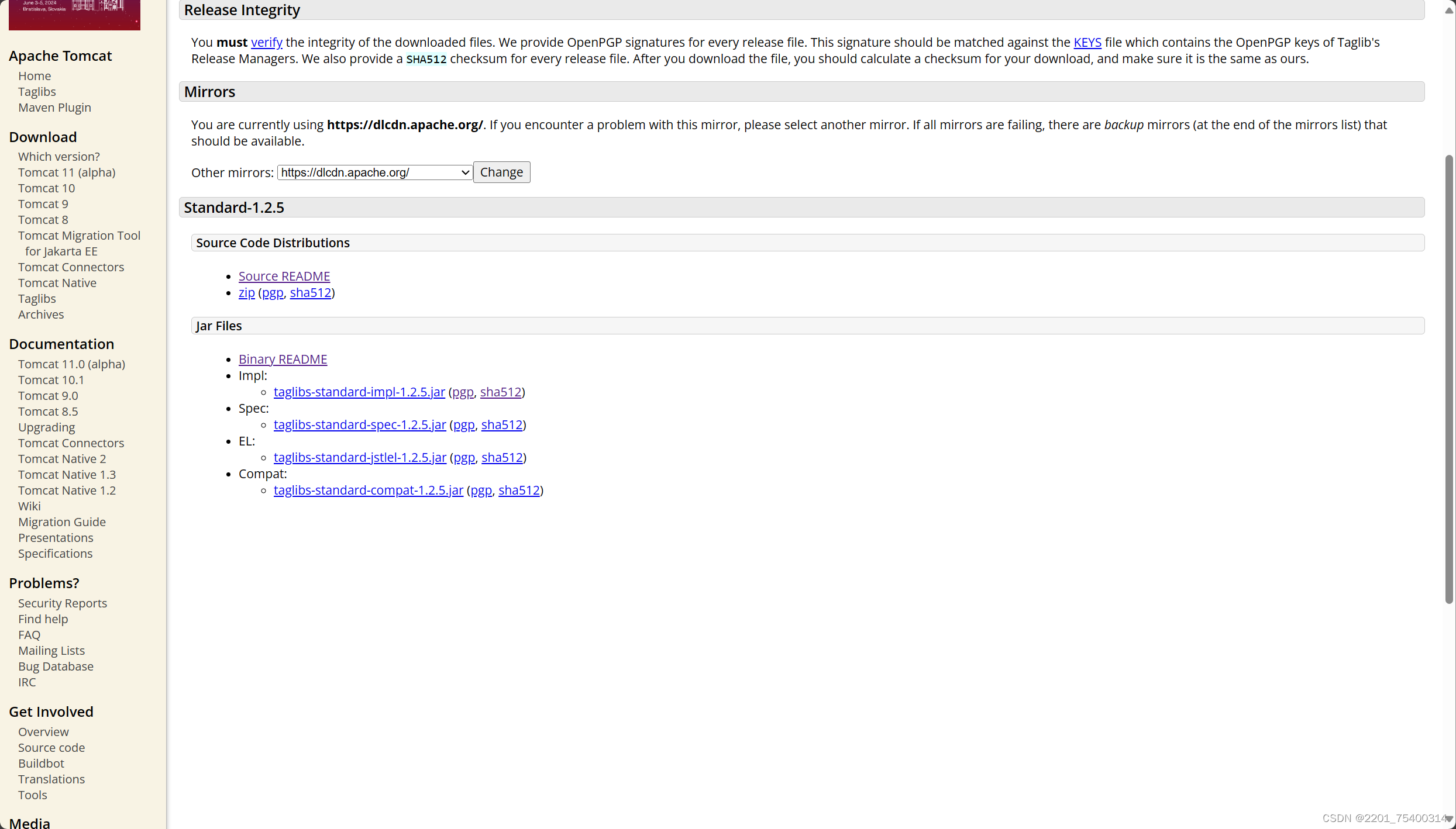Open the Binary README
This screenshot has height=829, width=1456.
click(x=283, y=358)
